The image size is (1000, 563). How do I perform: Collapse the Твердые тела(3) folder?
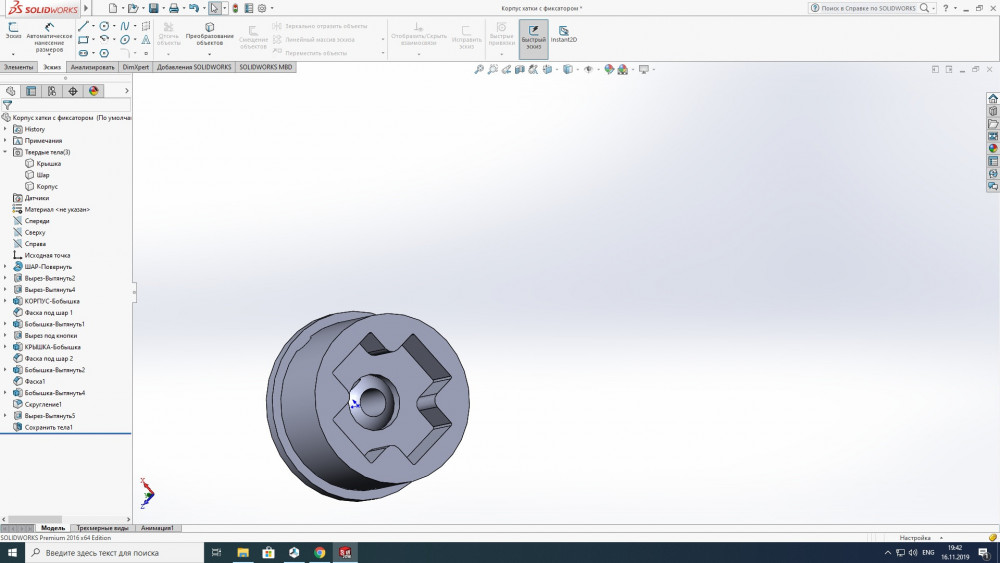coord(5,152)
